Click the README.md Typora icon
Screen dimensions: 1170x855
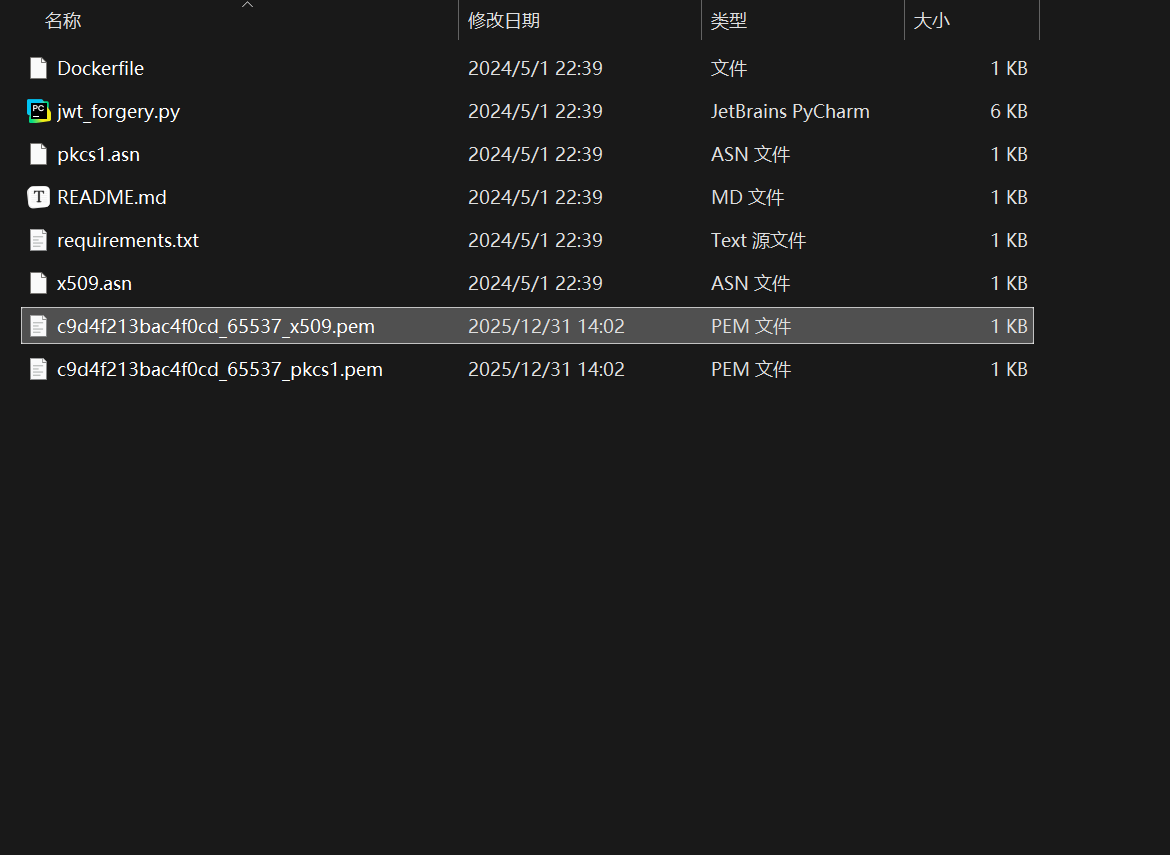pyautogui.click(x=38, y=197)
